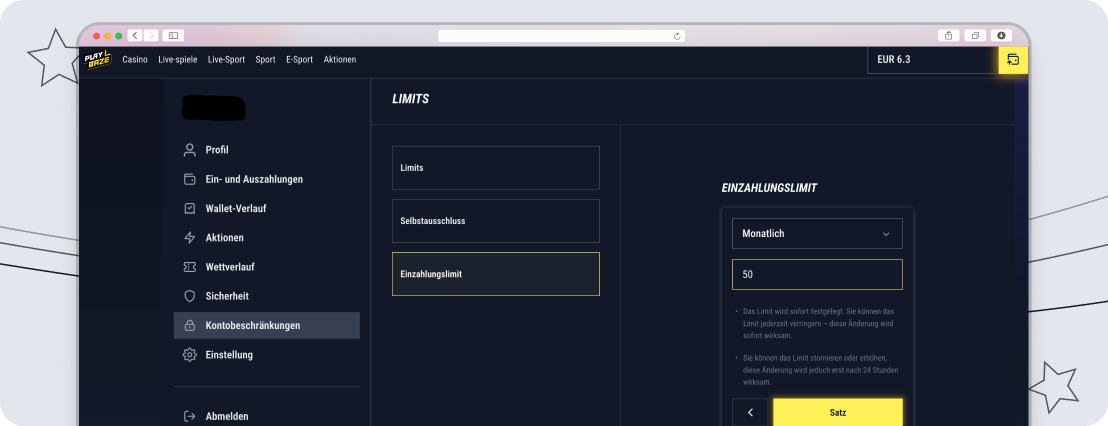Click the browser share icon
Viewport: 1108px width, 426px height.
(948, 35)
